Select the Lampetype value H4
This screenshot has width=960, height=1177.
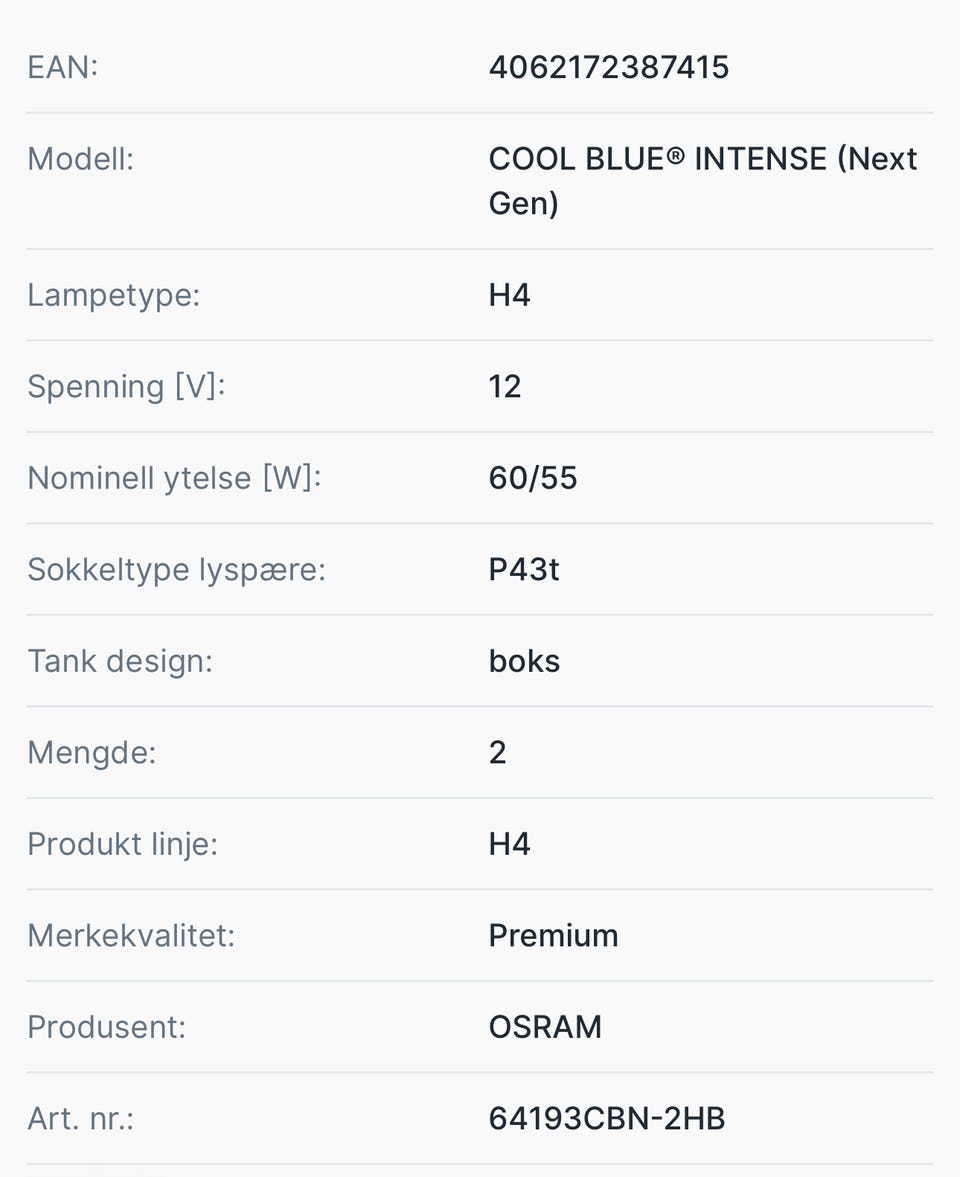pyautogui.click(x=510, y=295)
